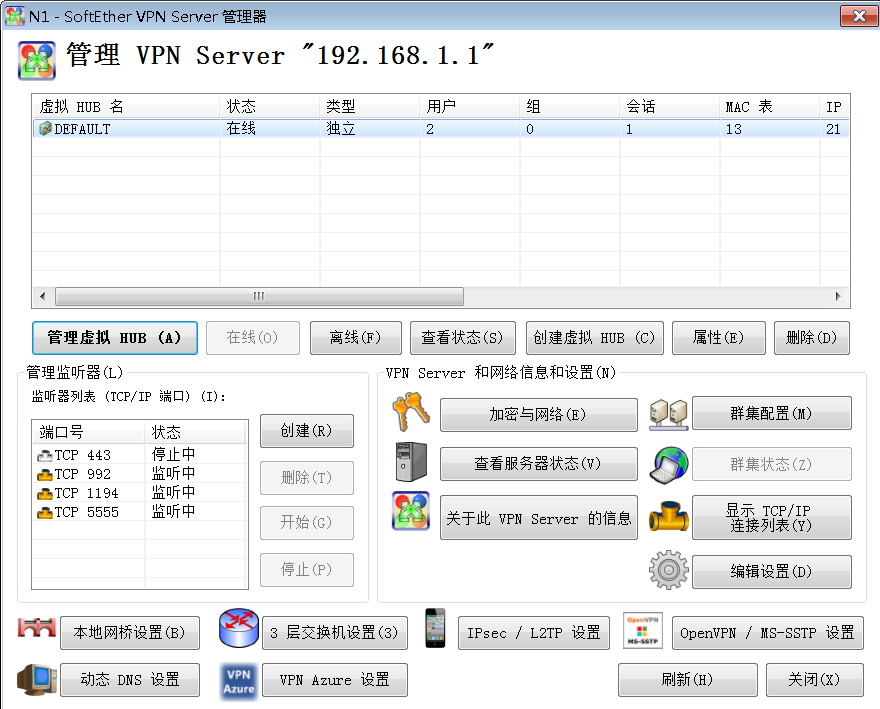Select the TCP 443 listener row

[x=139, y=455]
